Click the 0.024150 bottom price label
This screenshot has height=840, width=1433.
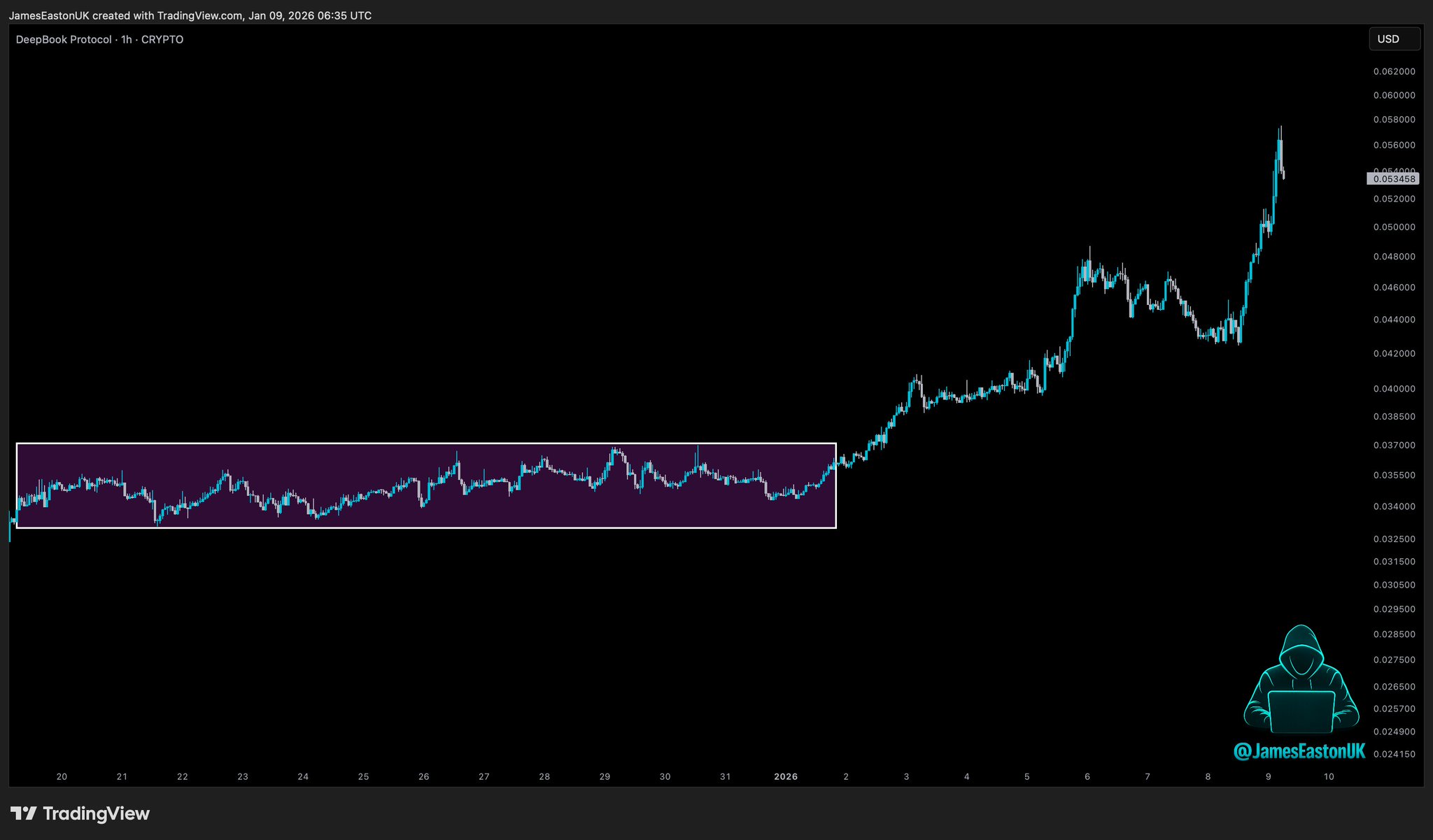point(1394,754)
